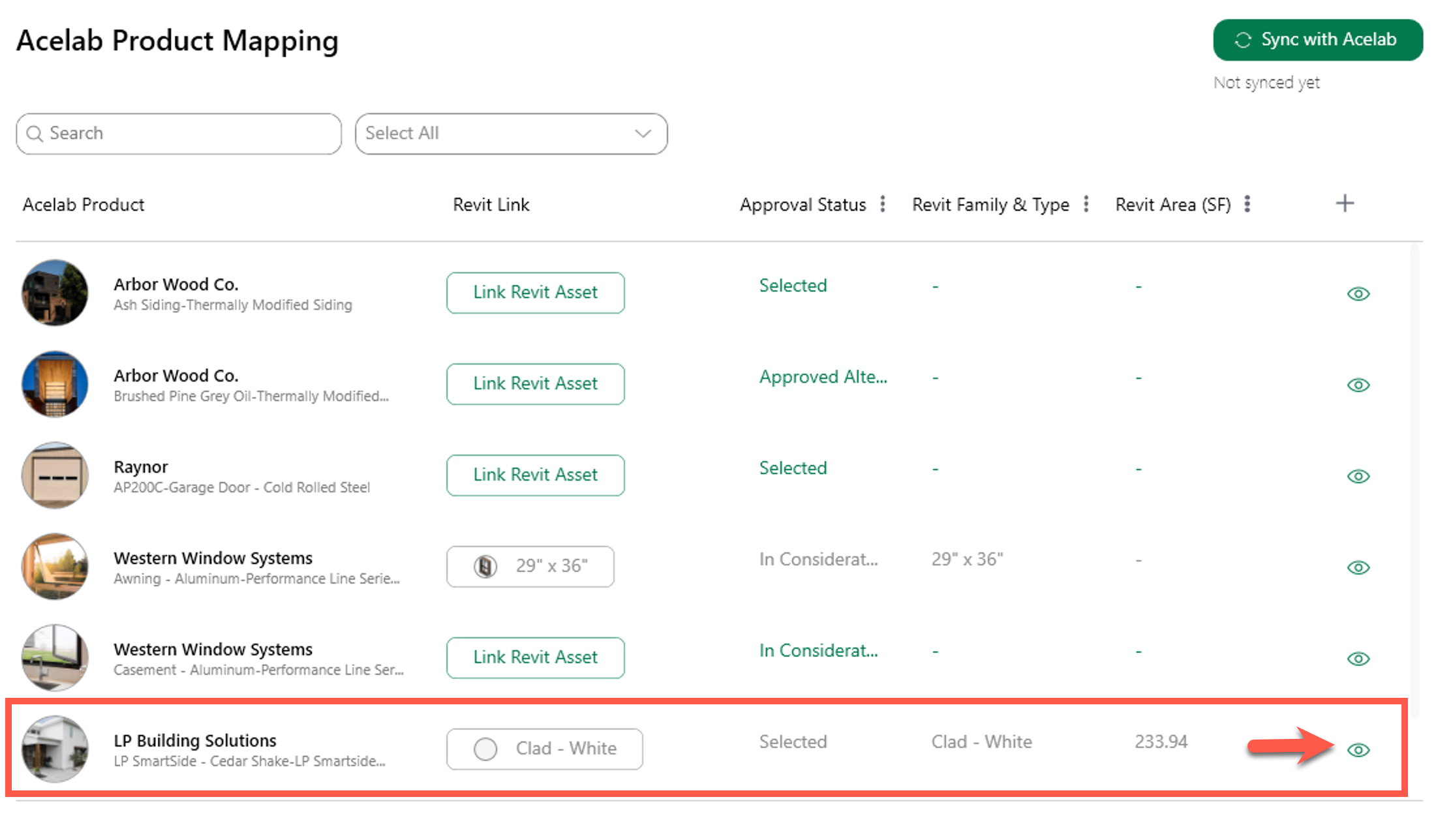Open Approval Status column options menu

coord(883,204)
